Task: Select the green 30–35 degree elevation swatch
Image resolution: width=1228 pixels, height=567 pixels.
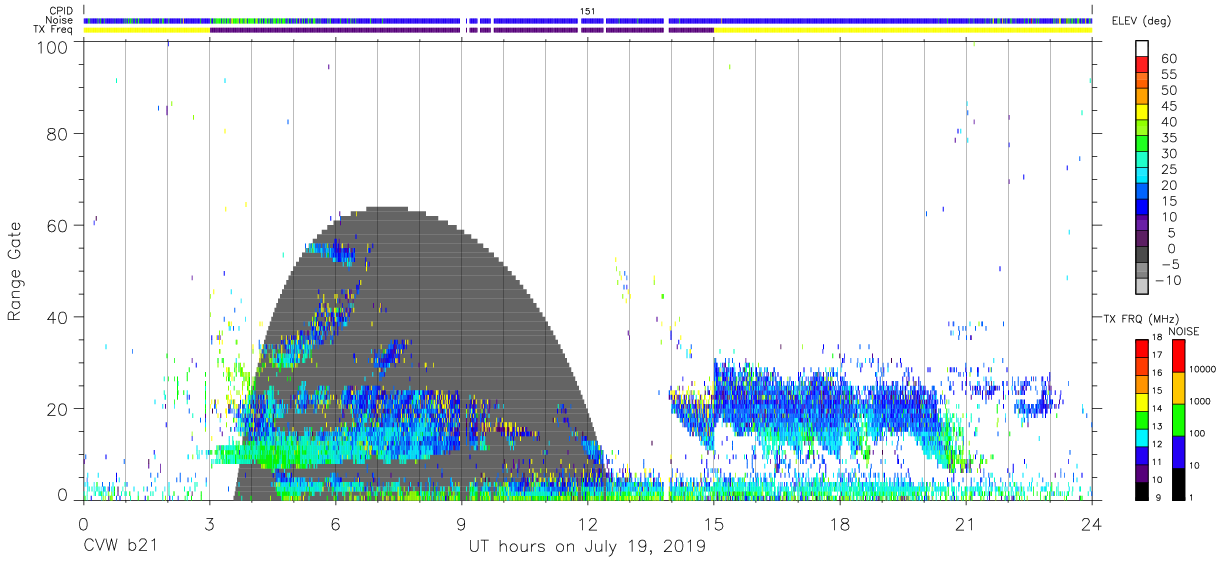Action: (x=1142, y=144)
